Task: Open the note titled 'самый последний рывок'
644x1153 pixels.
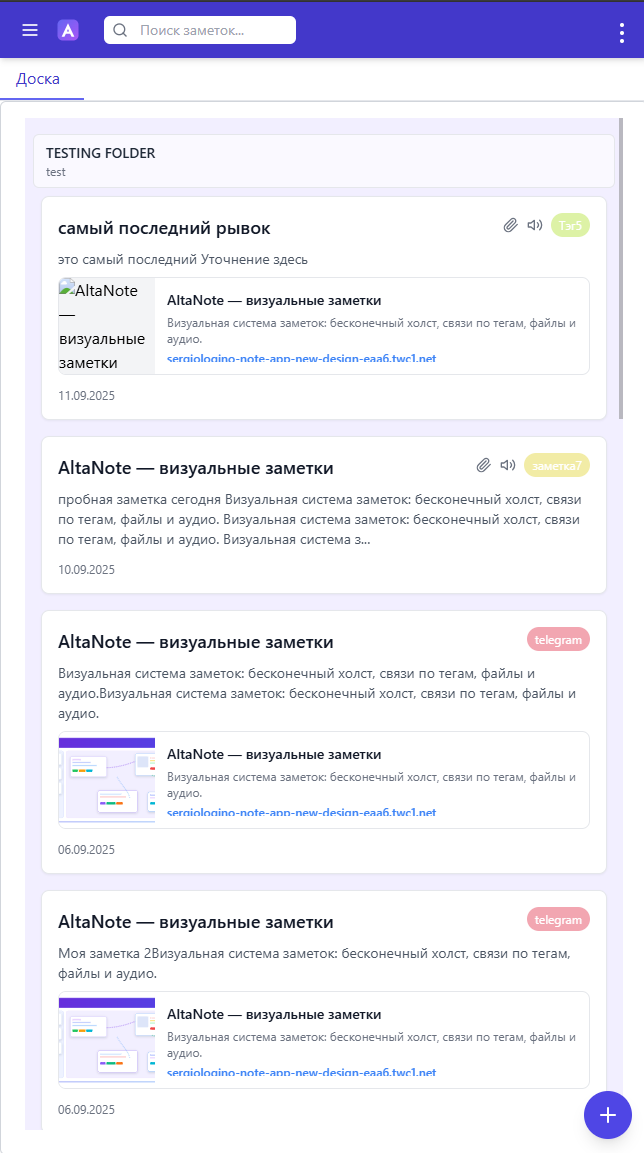Action: tap(163, 228)
